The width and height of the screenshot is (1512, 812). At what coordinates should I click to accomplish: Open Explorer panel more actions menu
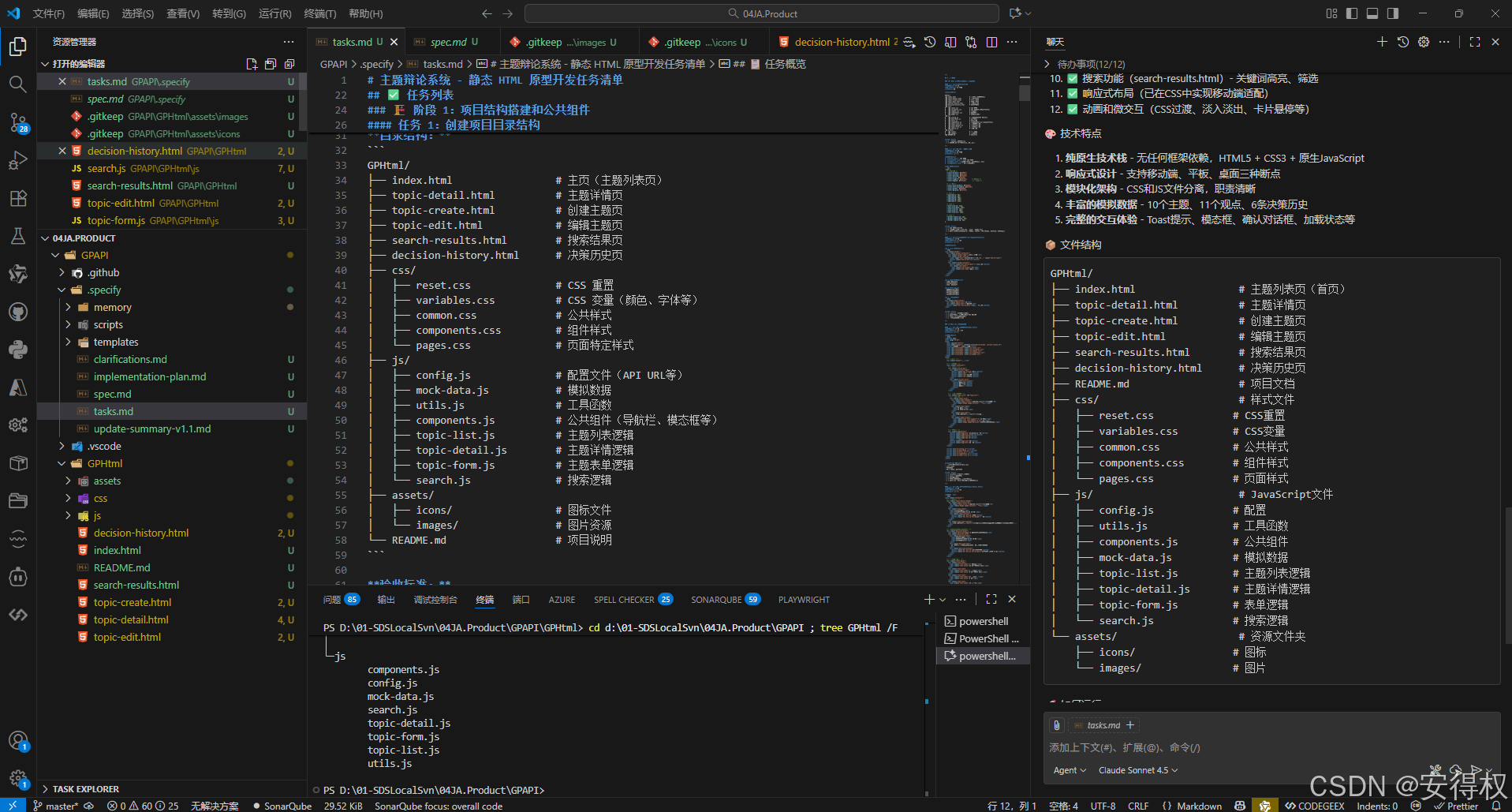pyautogui.click(x=289, y=42)
